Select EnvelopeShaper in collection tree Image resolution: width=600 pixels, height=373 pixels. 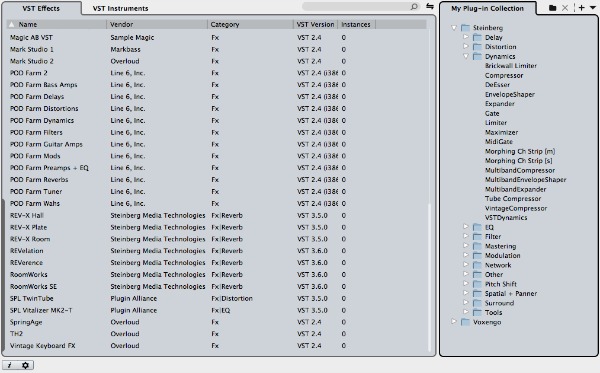coord(510,94)
